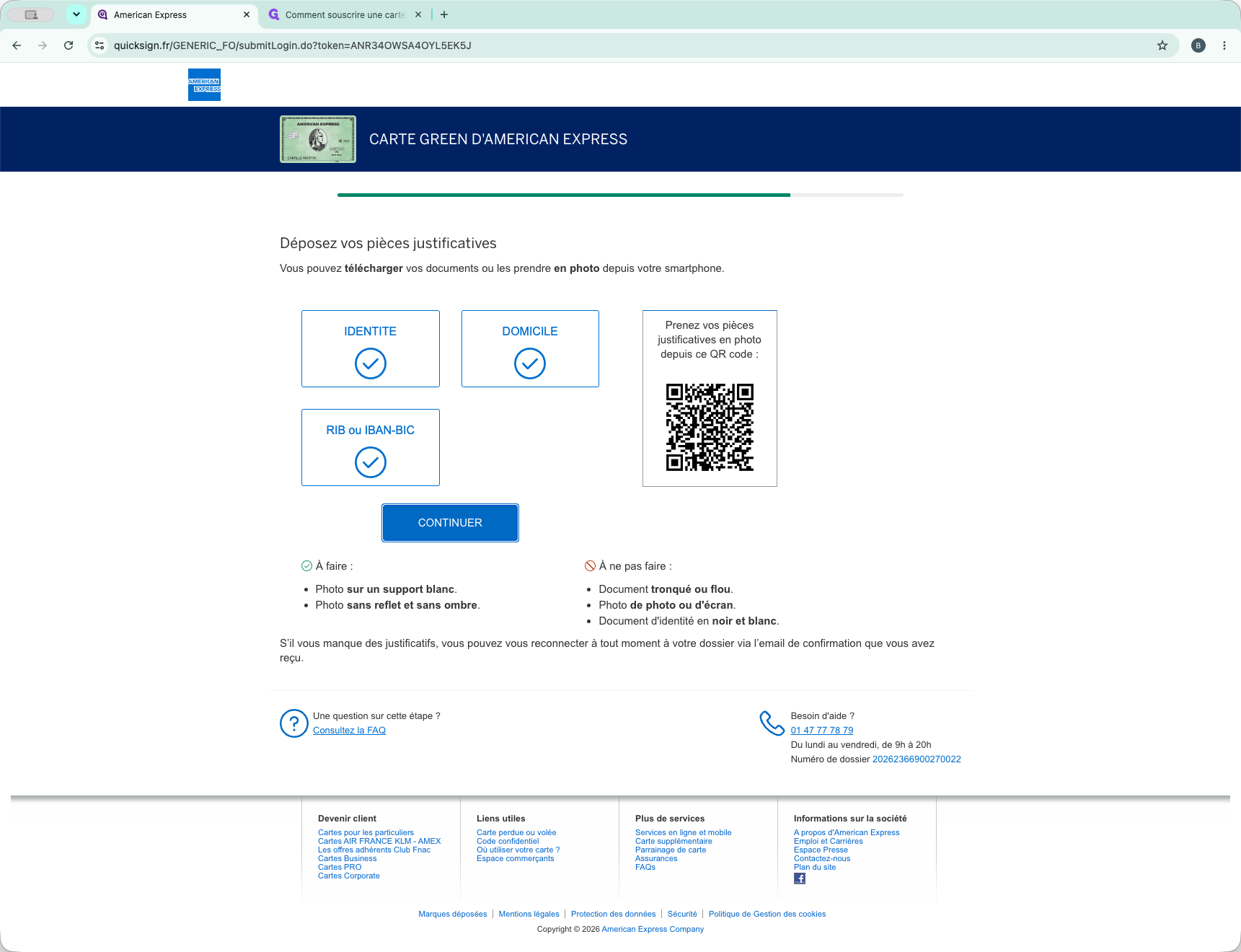1241x952 pixels.
Task: Open the Parrainage de carte link
Action: 671,850
